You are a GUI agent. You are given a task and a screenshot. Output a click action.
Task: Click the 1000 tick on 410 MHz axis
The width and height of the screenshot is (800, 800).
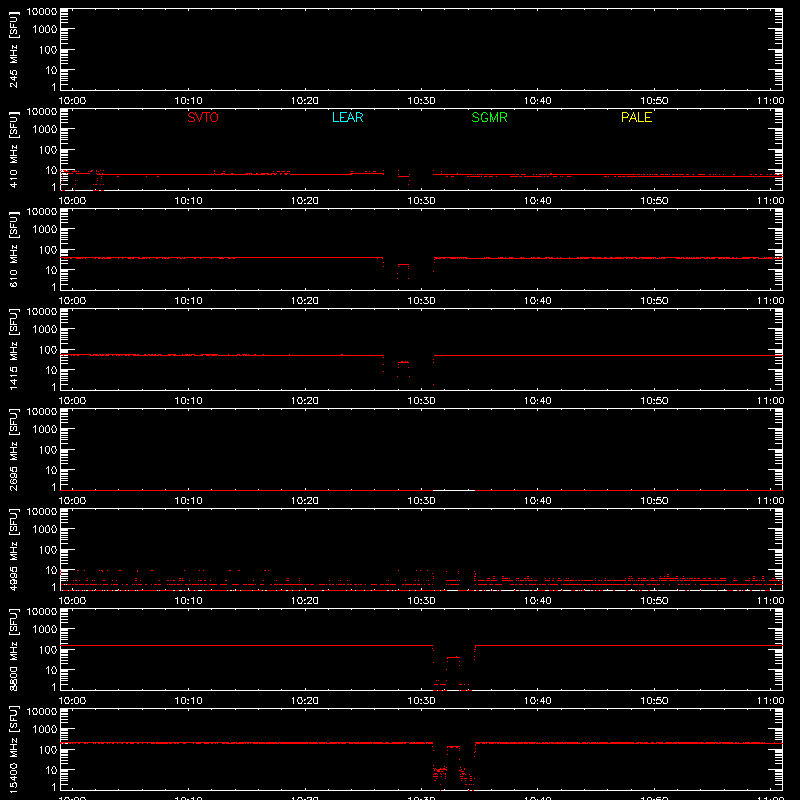point(45,130)
